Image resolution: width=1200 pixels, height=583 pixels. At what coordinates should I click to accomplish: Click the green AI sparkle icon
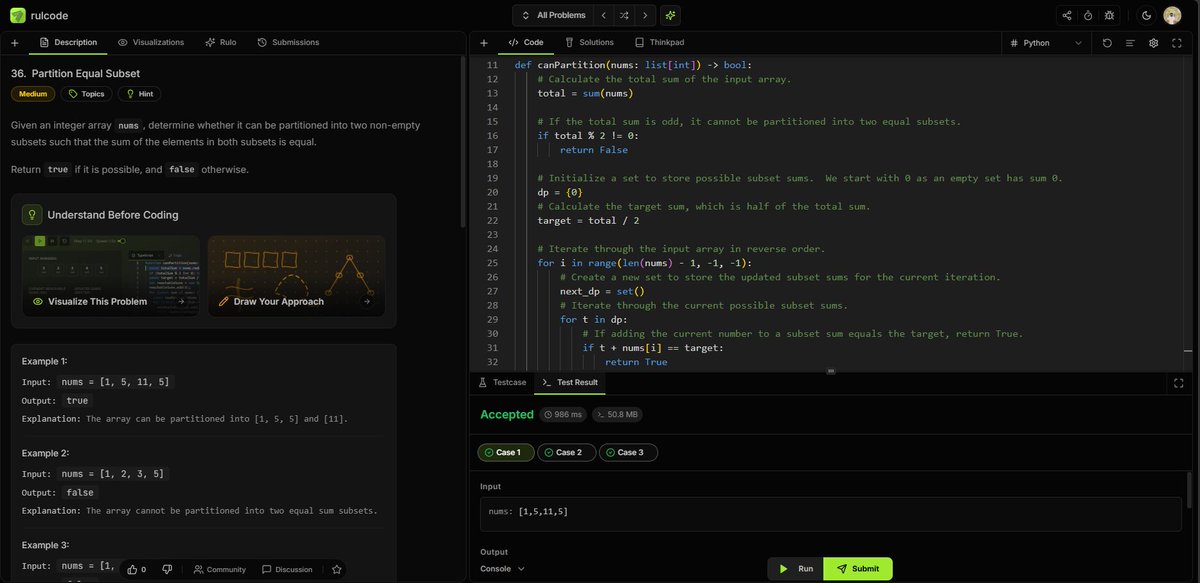click(x=670, y=15)
